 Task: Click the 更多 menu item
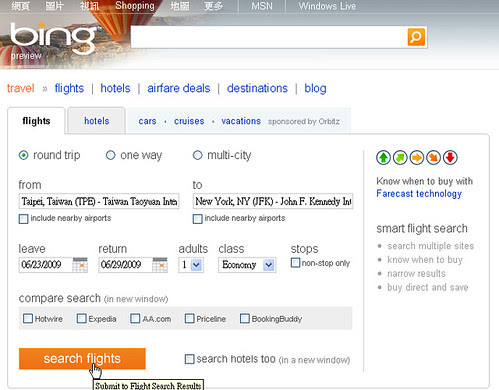point(214,6)
